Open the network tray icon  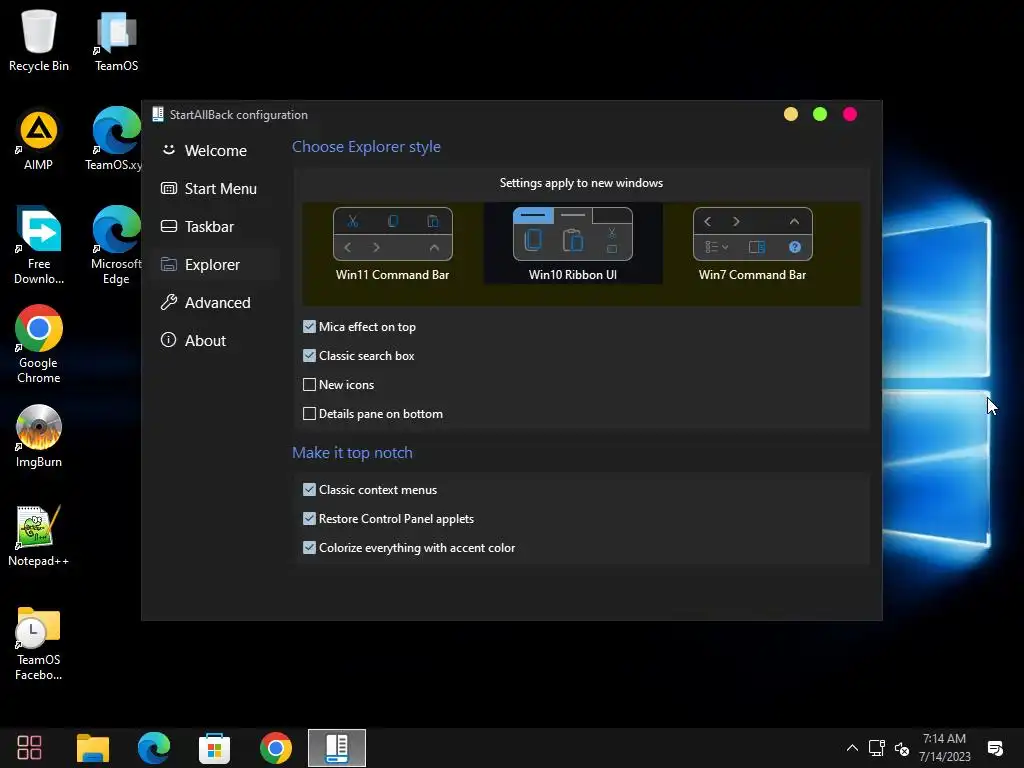click(x=876, y=748)
